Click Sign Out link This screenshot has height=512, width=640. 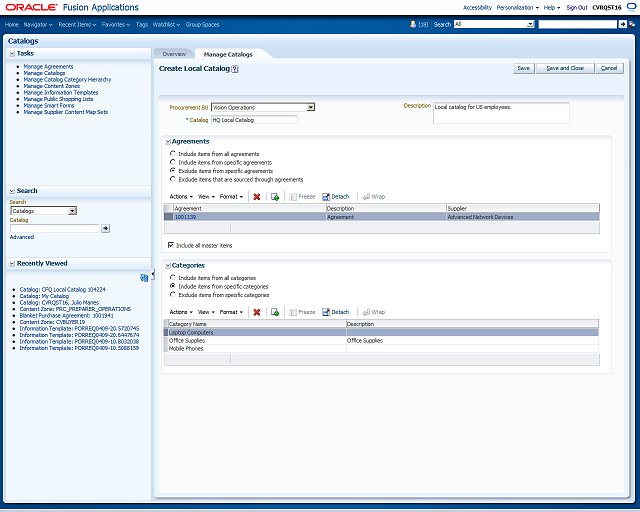[577, 7]
